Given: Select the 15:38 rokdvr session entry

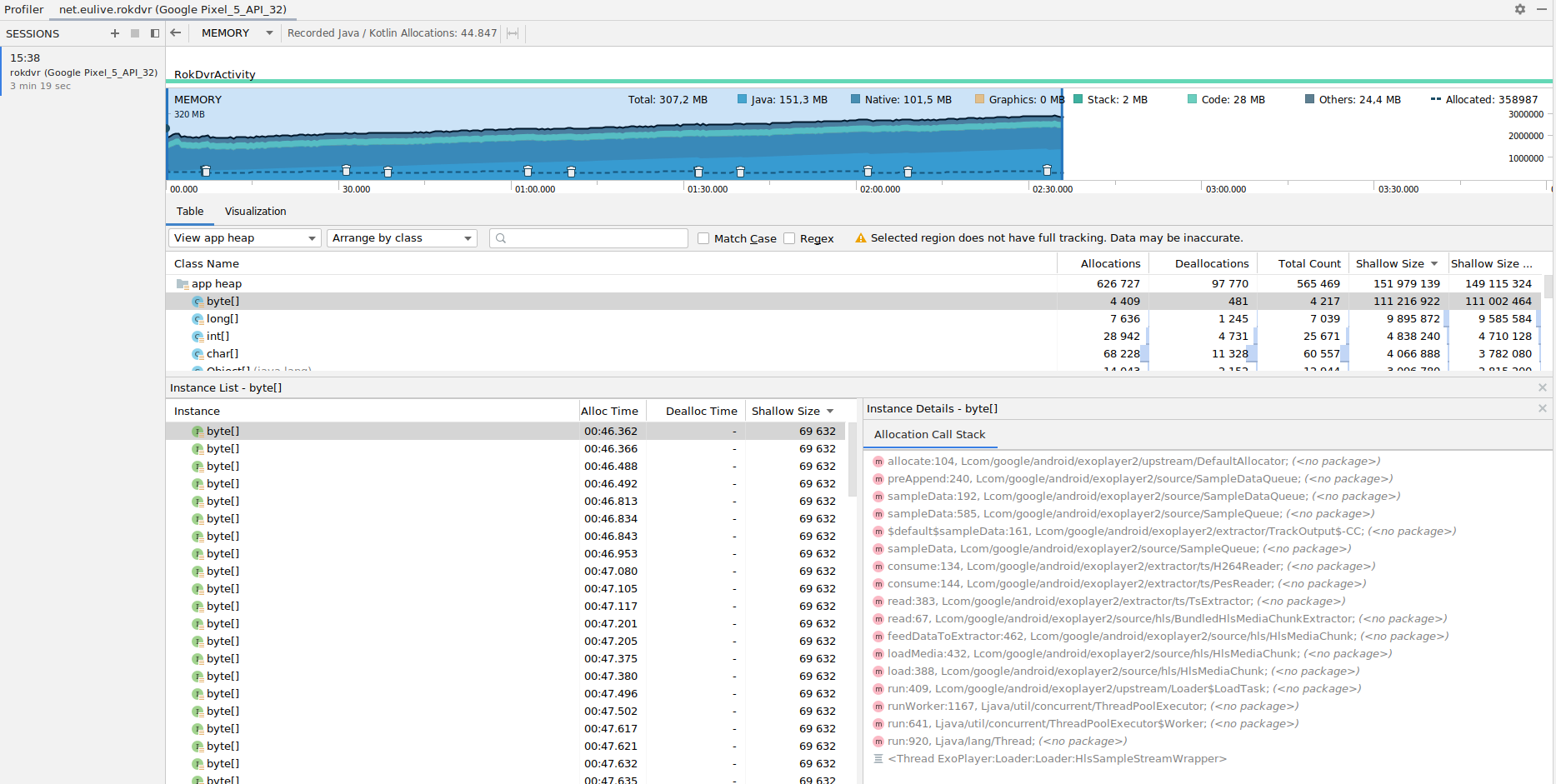Looking at the screenshot, I should 83,72.
